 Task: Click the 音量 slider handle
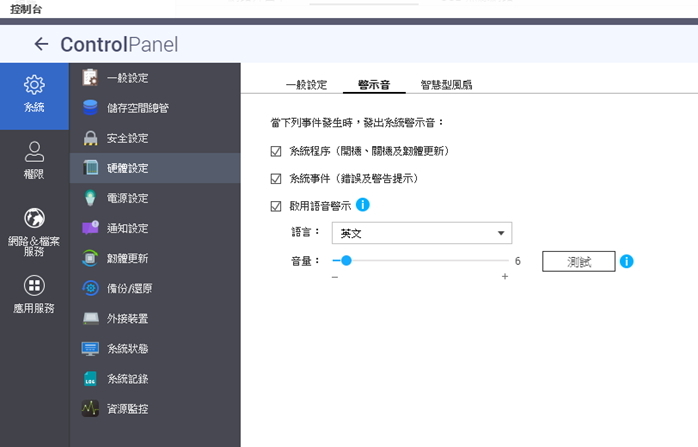346,261
